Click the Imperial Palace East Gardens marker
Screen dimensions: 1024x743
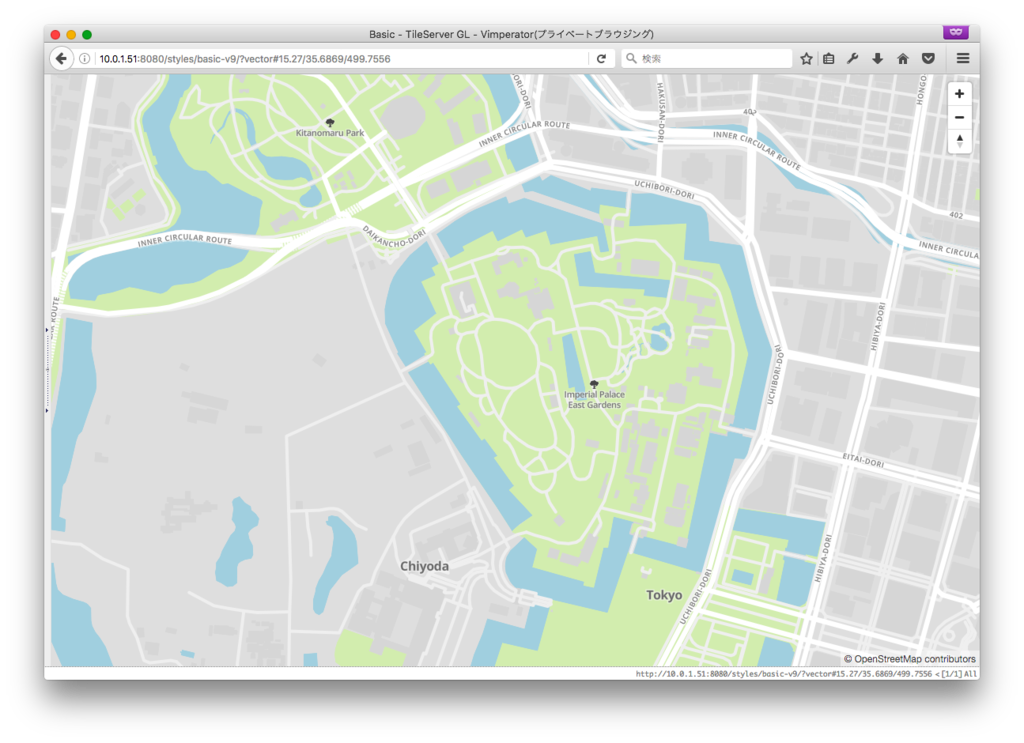click(x=594, y=385)
